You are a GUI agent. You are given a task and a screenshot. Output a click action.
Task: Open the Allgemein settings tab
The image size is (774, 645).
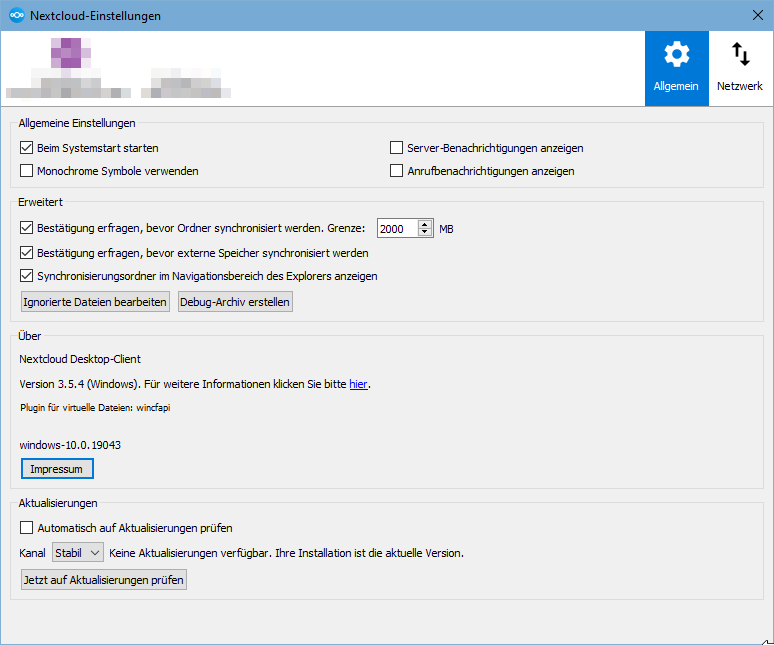tap(676, 68)
